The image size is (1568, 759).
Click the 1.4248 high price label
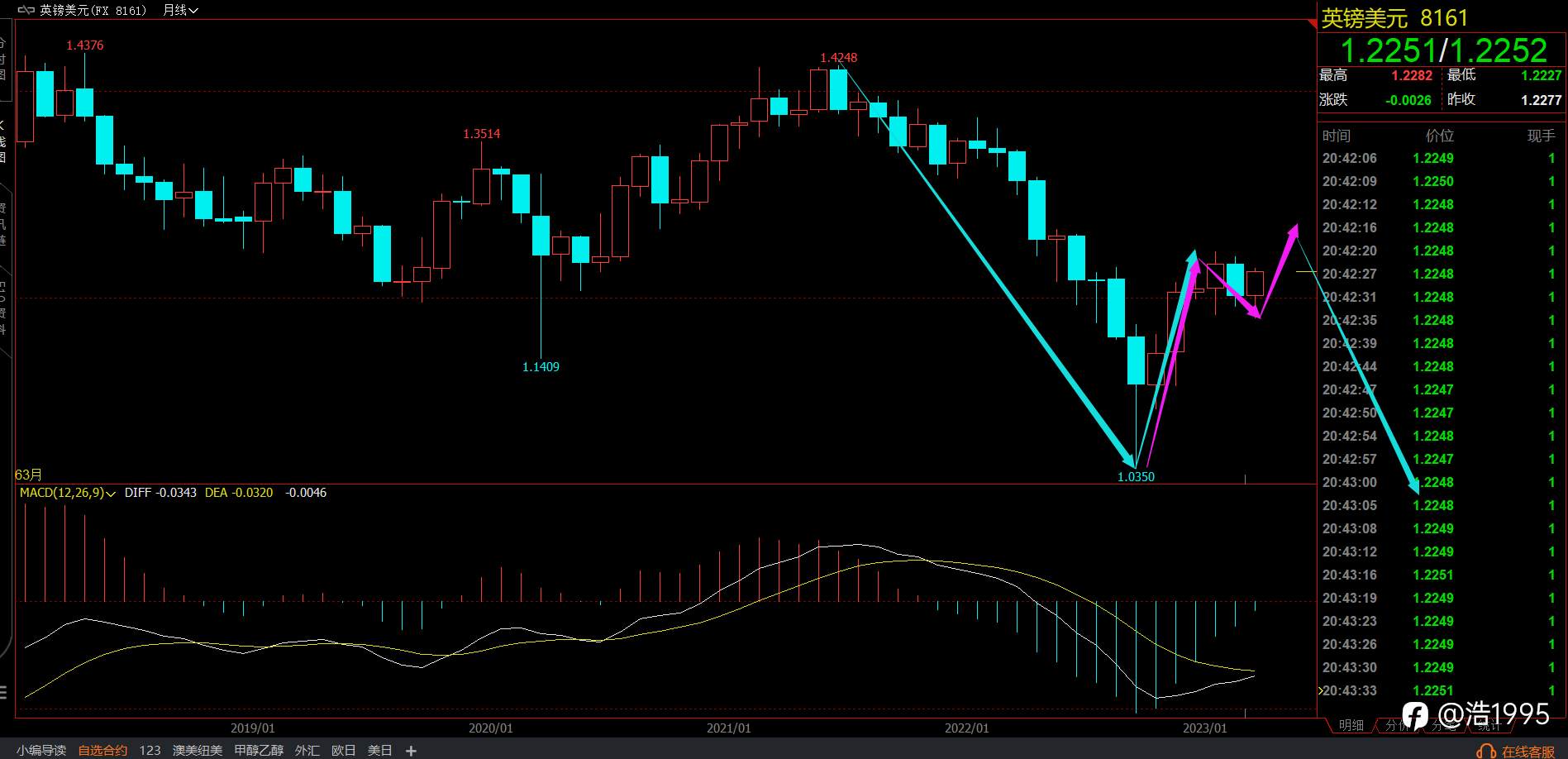[839, 58]
